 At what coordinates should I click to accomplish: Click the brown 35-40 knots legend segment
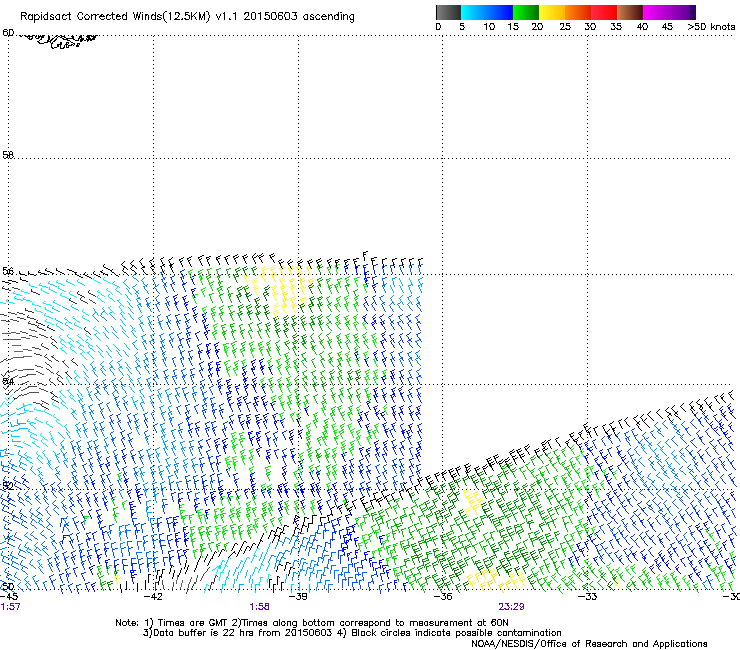(x=630, y=12)
